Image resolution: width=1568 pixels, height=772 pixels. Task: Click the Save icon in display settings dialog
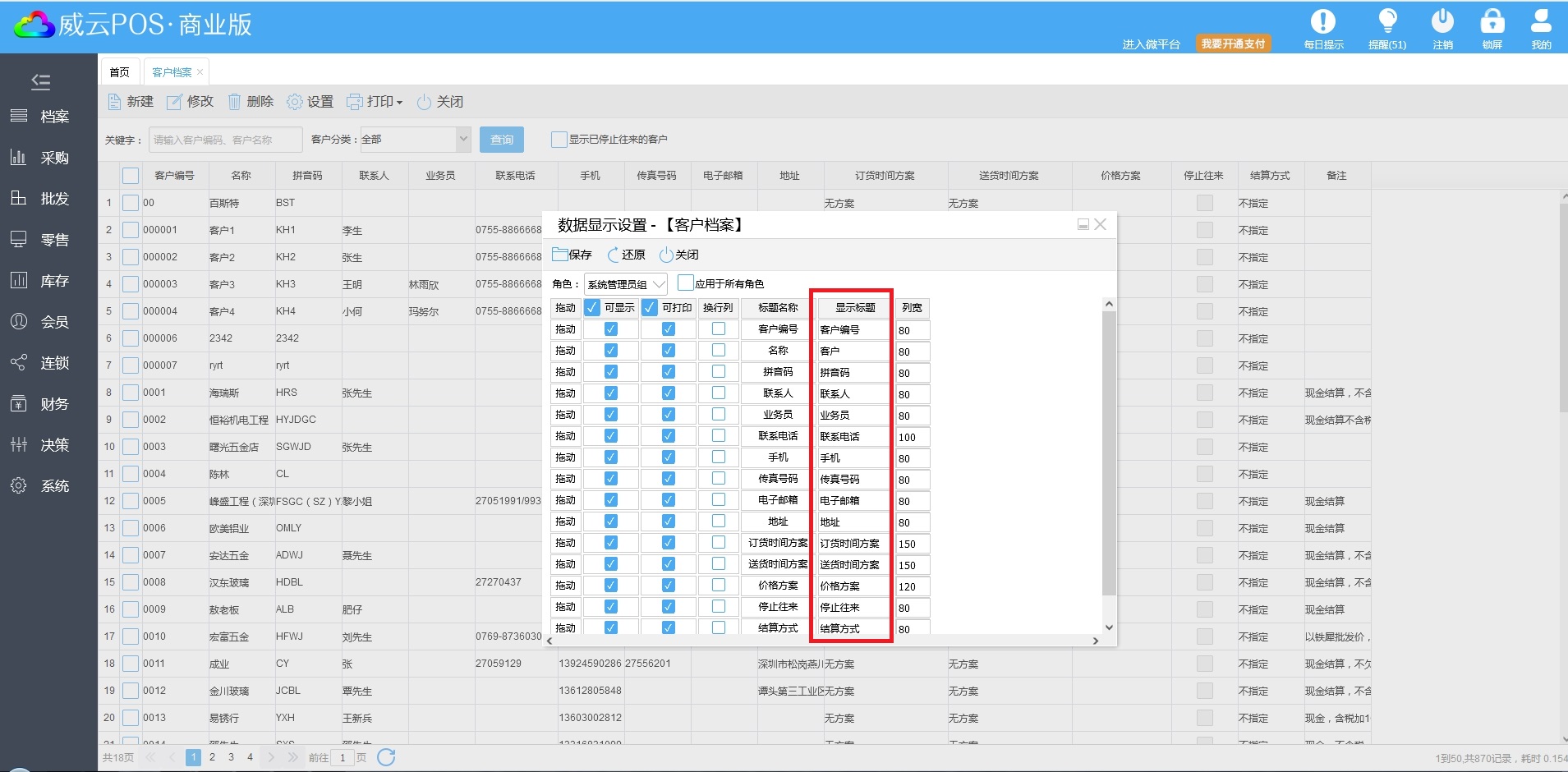click(560, 255)
